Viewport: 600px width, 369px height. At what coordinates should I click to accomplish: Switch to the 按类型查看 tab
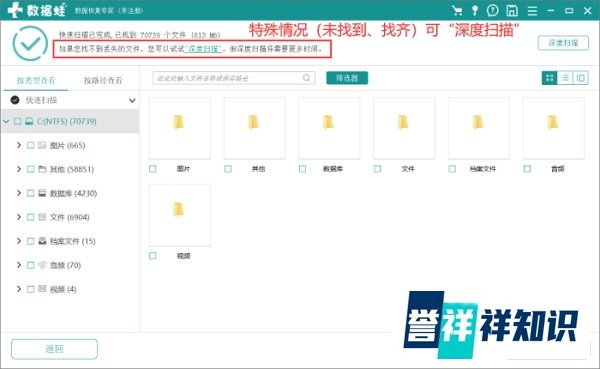[36, 80]
